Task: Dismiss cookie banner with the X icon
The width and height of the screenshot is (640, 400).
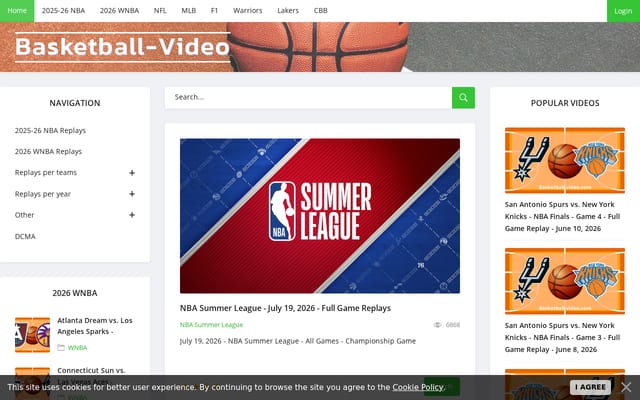Action: point(626,387)
